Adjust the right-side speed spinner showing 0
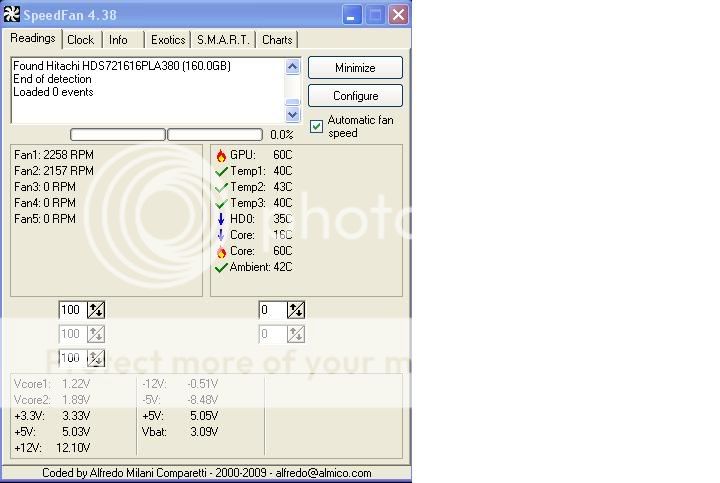The image size is (720, 483). [296, 310]
